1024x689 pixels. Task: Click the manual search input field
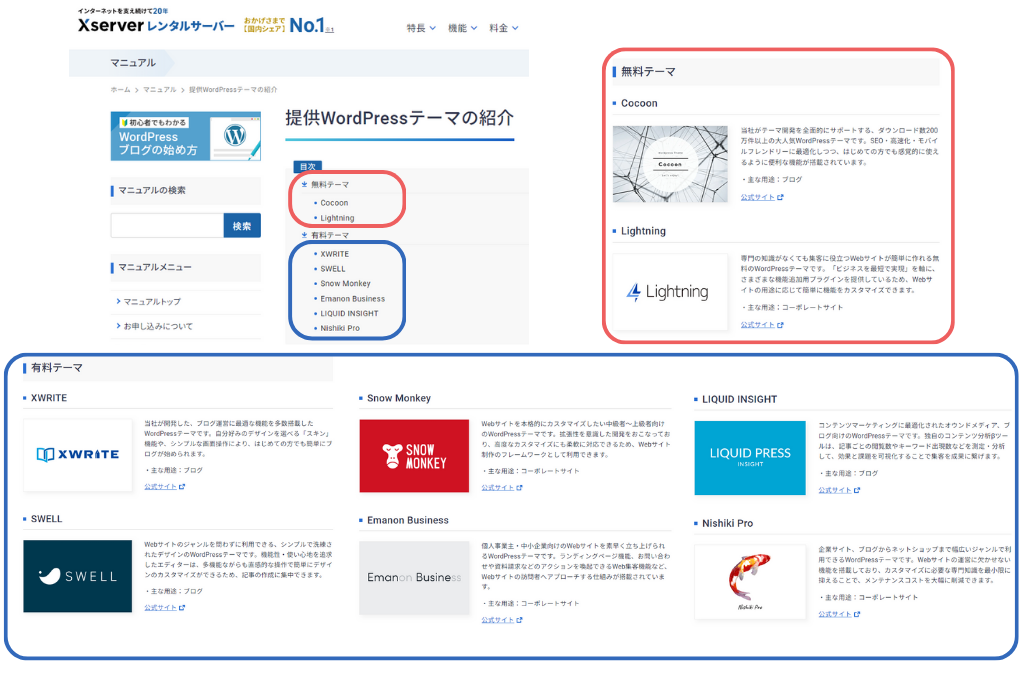167,225
